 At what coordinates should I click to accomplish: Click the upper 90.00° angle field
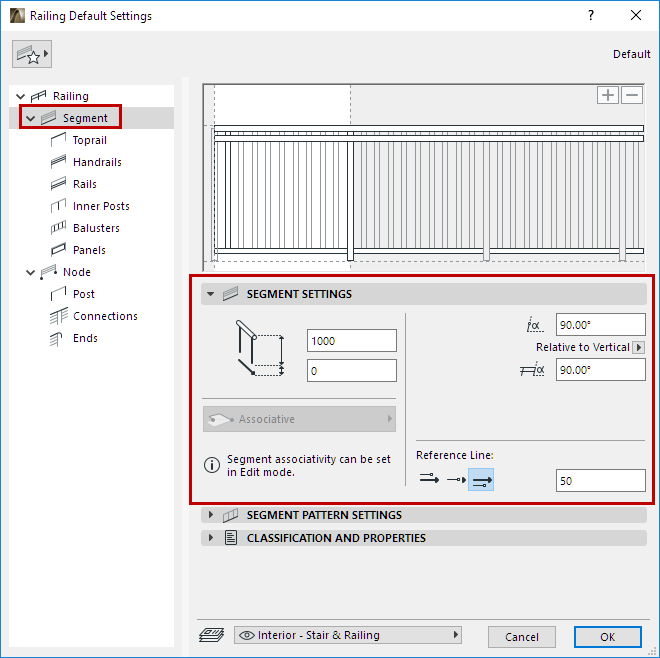click(x=601, y=325)
